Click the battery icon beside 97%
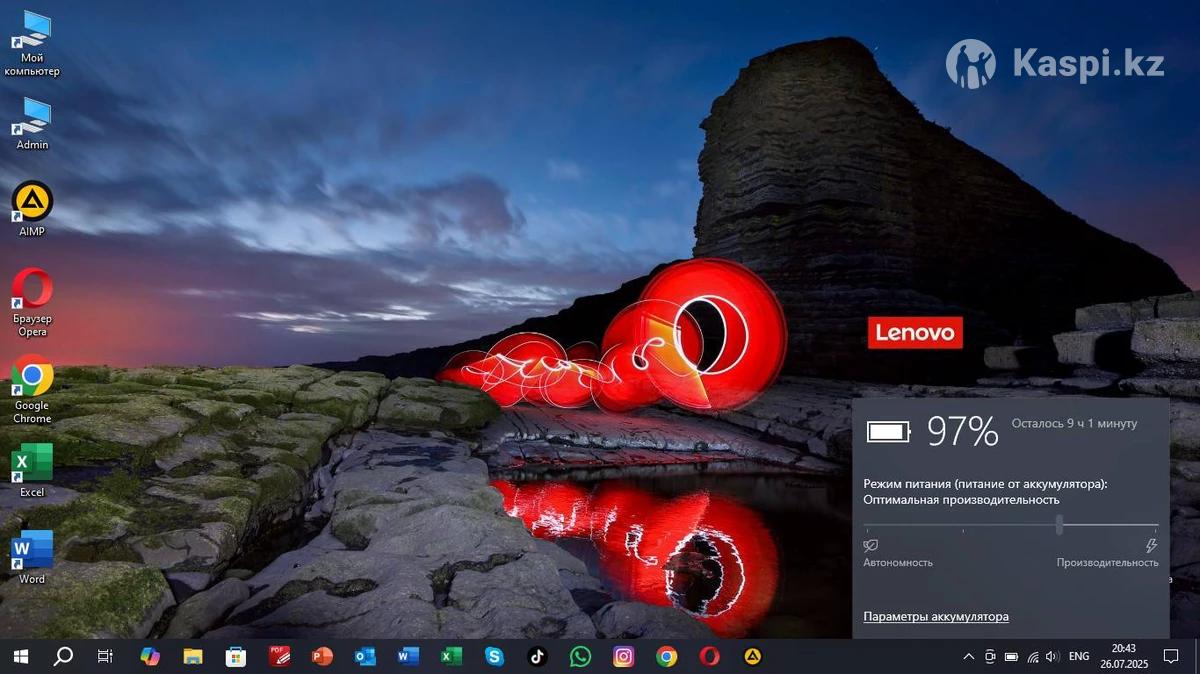This screenshot has height=674, width=1200. (x=888, y=431)
